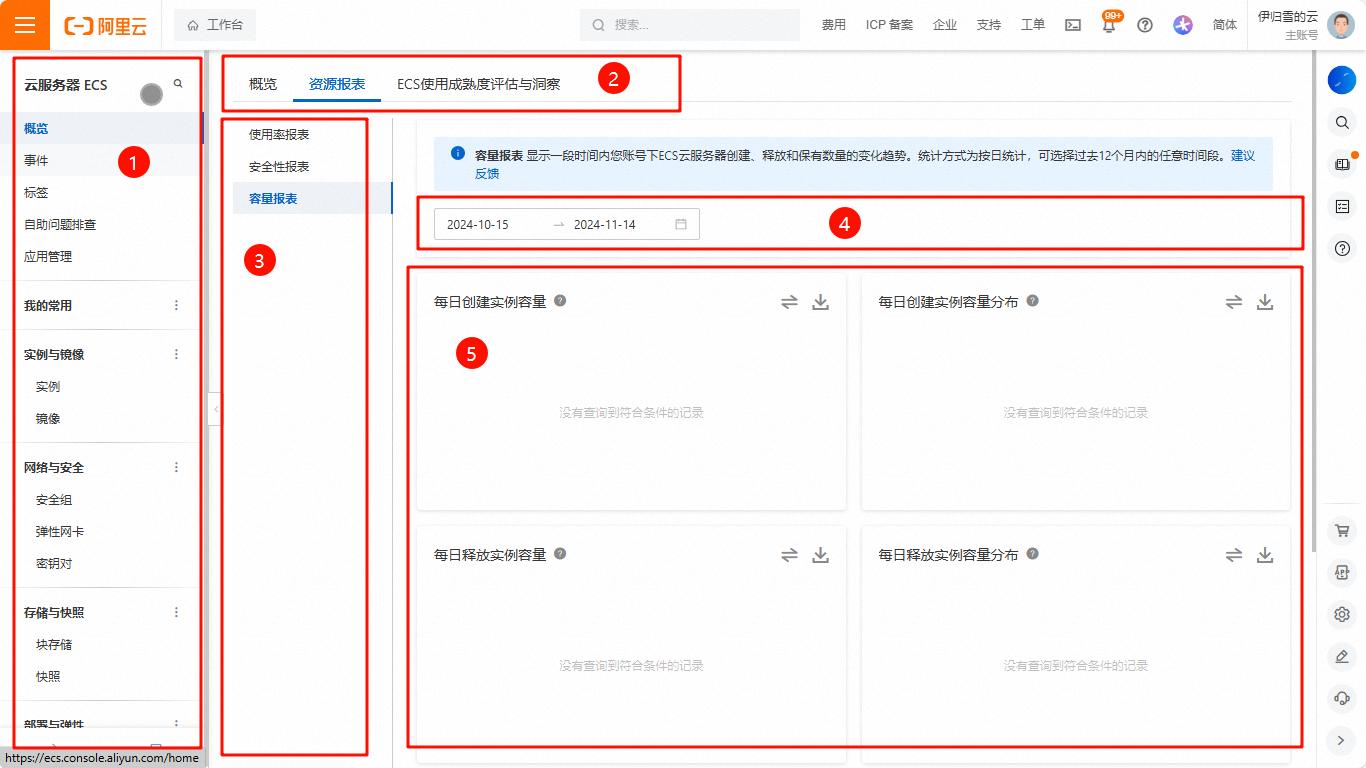Click the settings gear in the right sidebar
1366x768 pixels.
point(1342,614)
